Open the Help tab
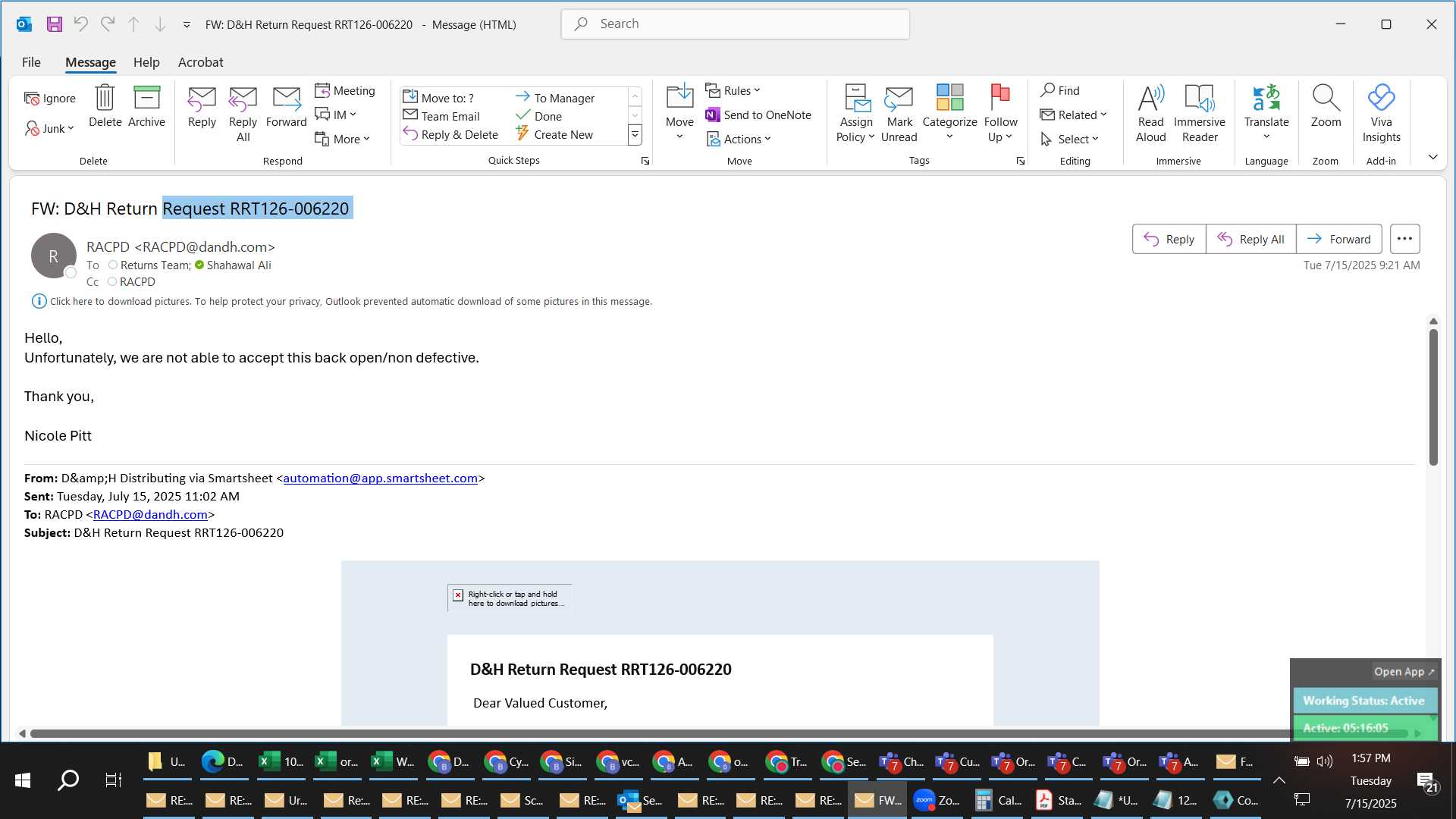The image size is (1456, 819). point(146,62)
